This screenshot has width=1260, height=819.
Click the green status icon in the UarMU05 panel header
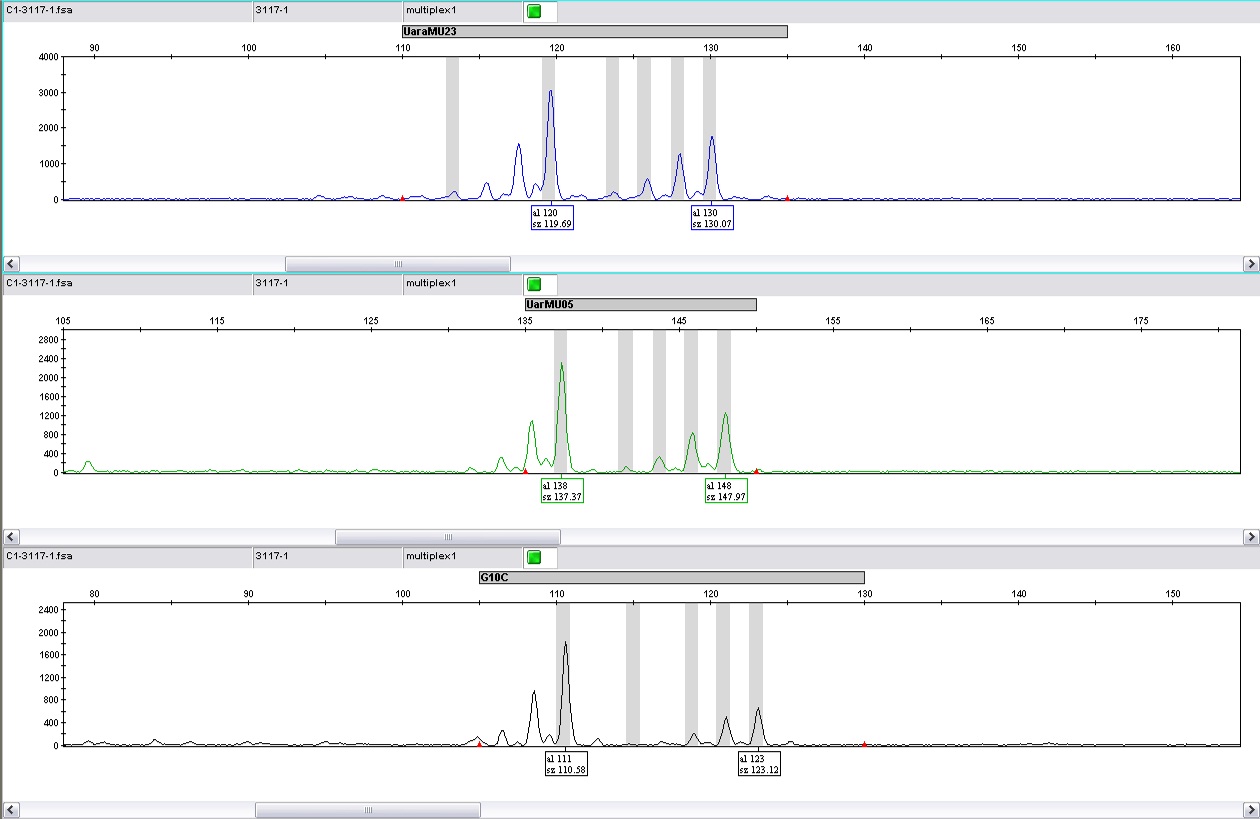pos(534,284)
